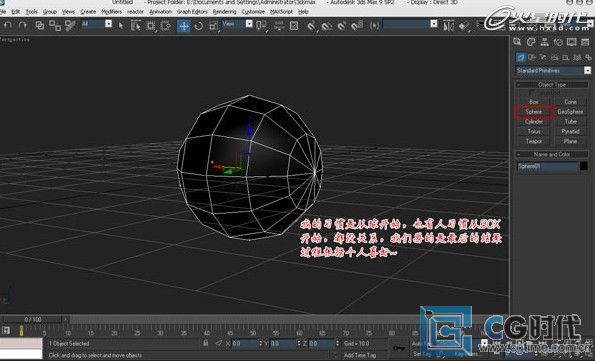Enable the AutoGrid checkbox

(x=532, y=93)
